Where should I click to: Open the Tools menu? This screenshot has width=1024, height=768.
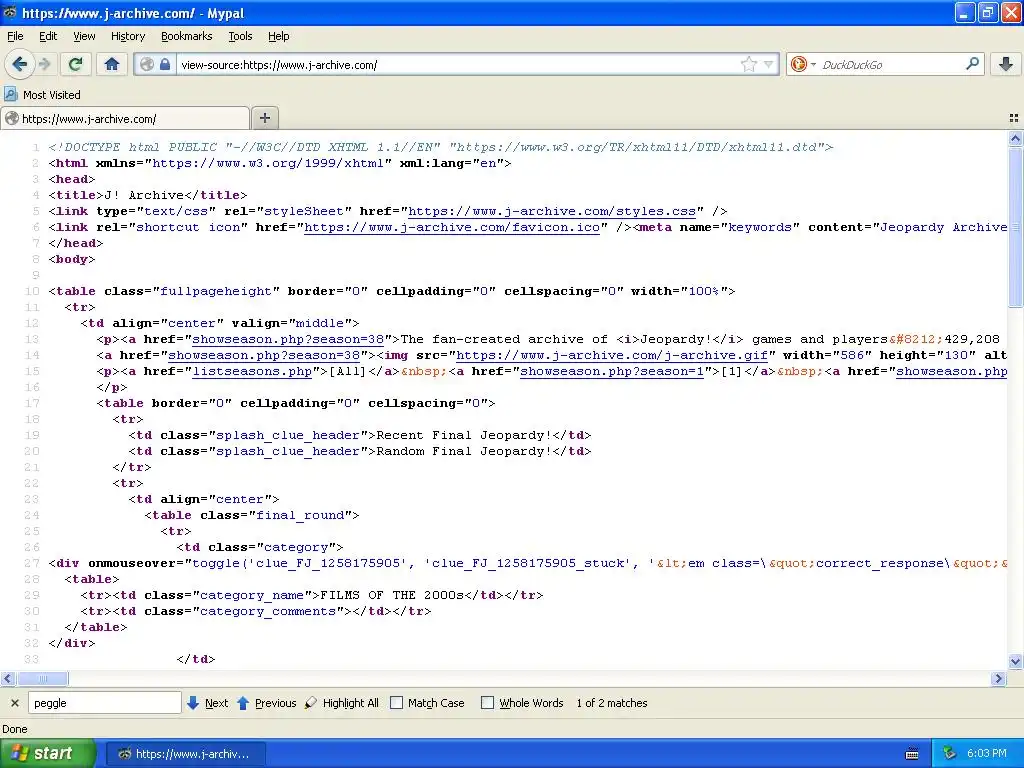click(x=240, y=36)
